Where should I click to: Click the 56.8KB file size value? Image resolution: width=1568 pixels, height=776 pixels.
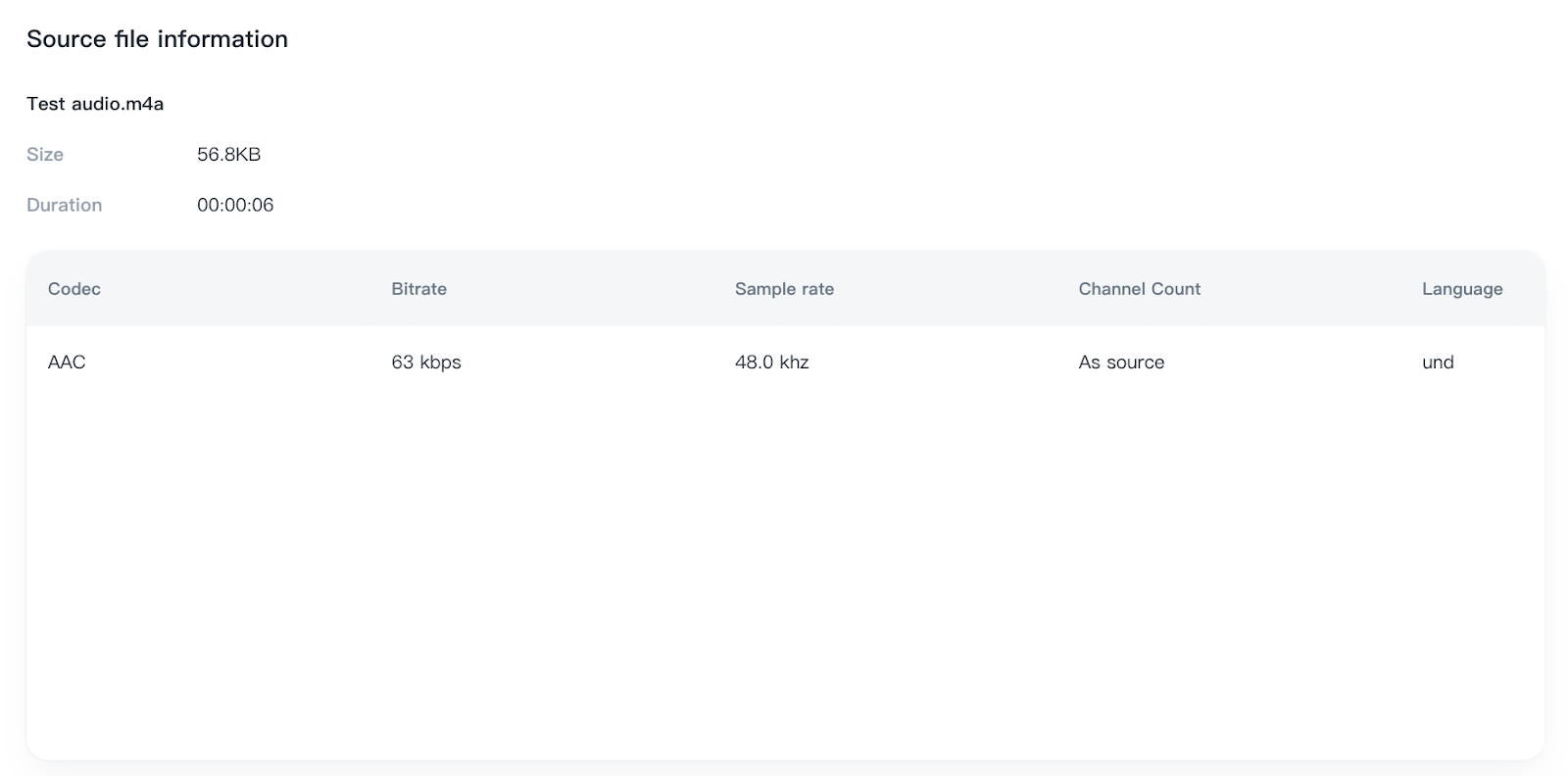(228, 155)
